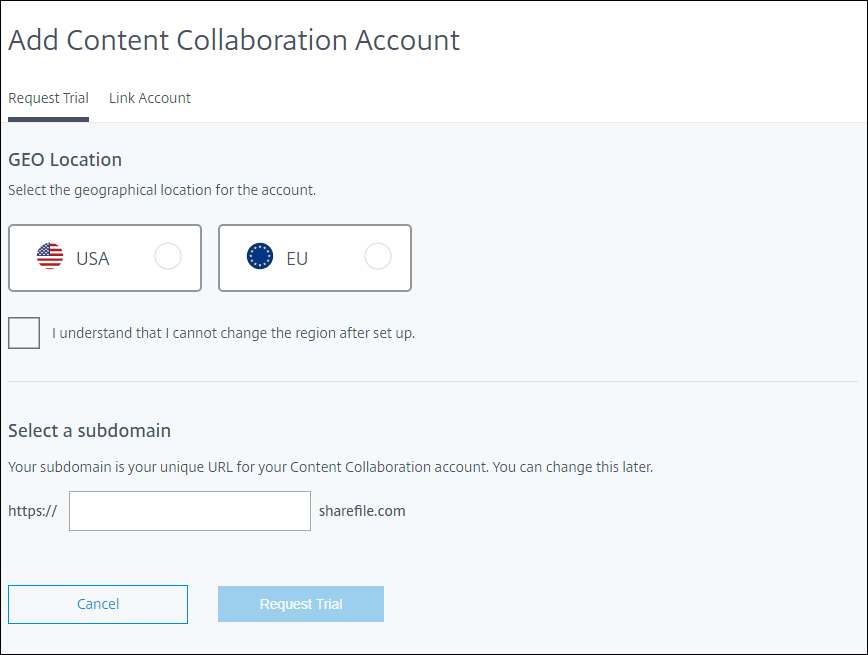The image size is (868, 655).
Task: Click the Add Content Collaboration Account title
Action: (234, 40)
